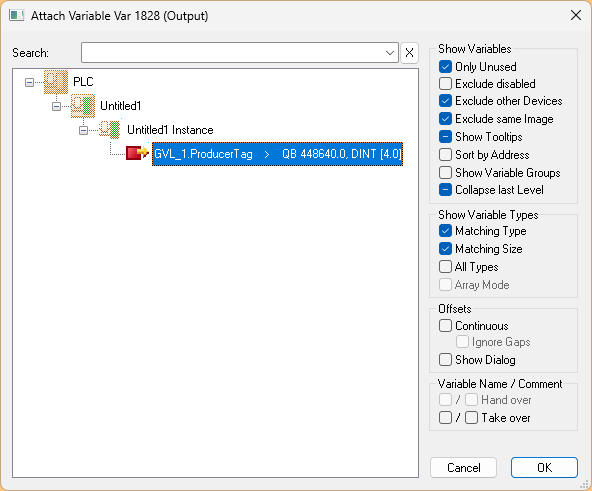
Task: Click the PLC node icon in tree
Action: (x=56, y=82)
